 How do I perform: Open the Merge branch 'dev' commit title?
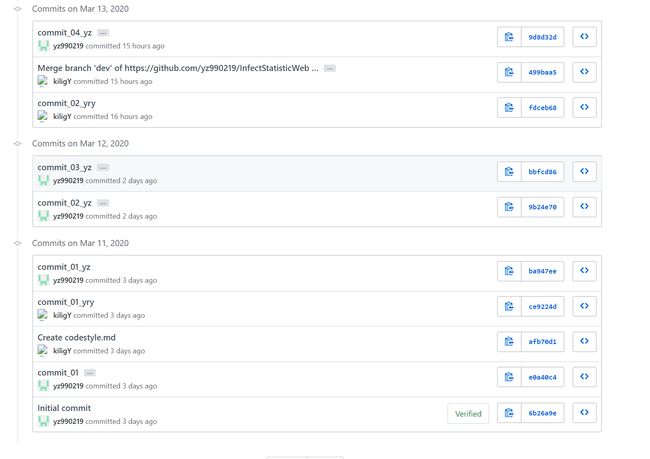[x=178, y=68]
